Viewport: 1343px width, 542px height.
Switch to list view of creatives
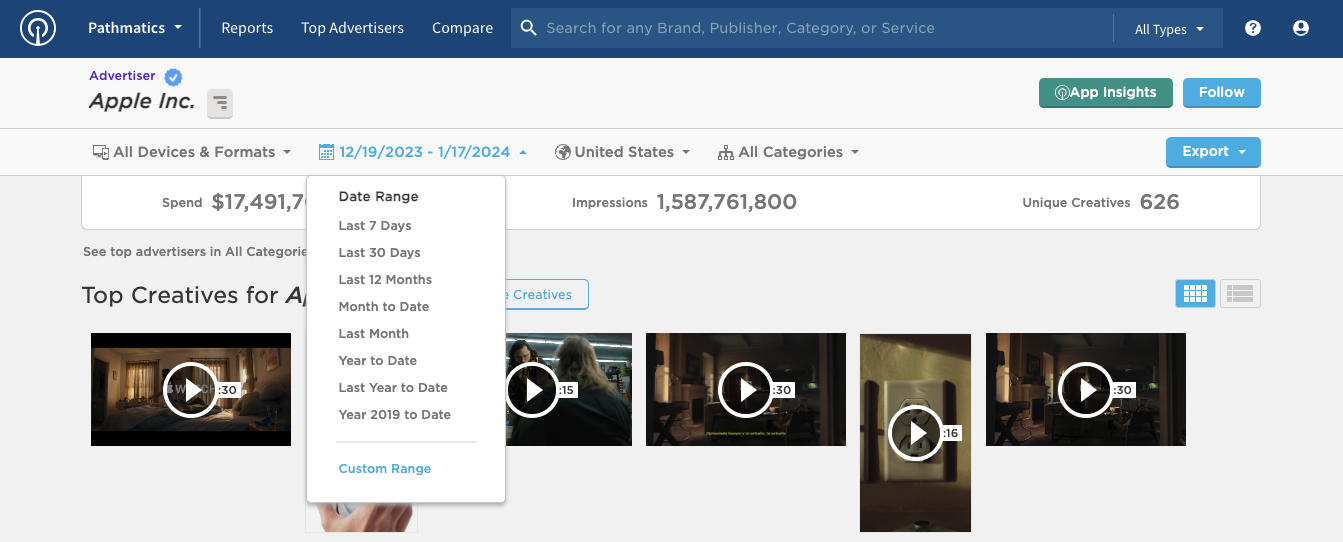pos(1240,293)
